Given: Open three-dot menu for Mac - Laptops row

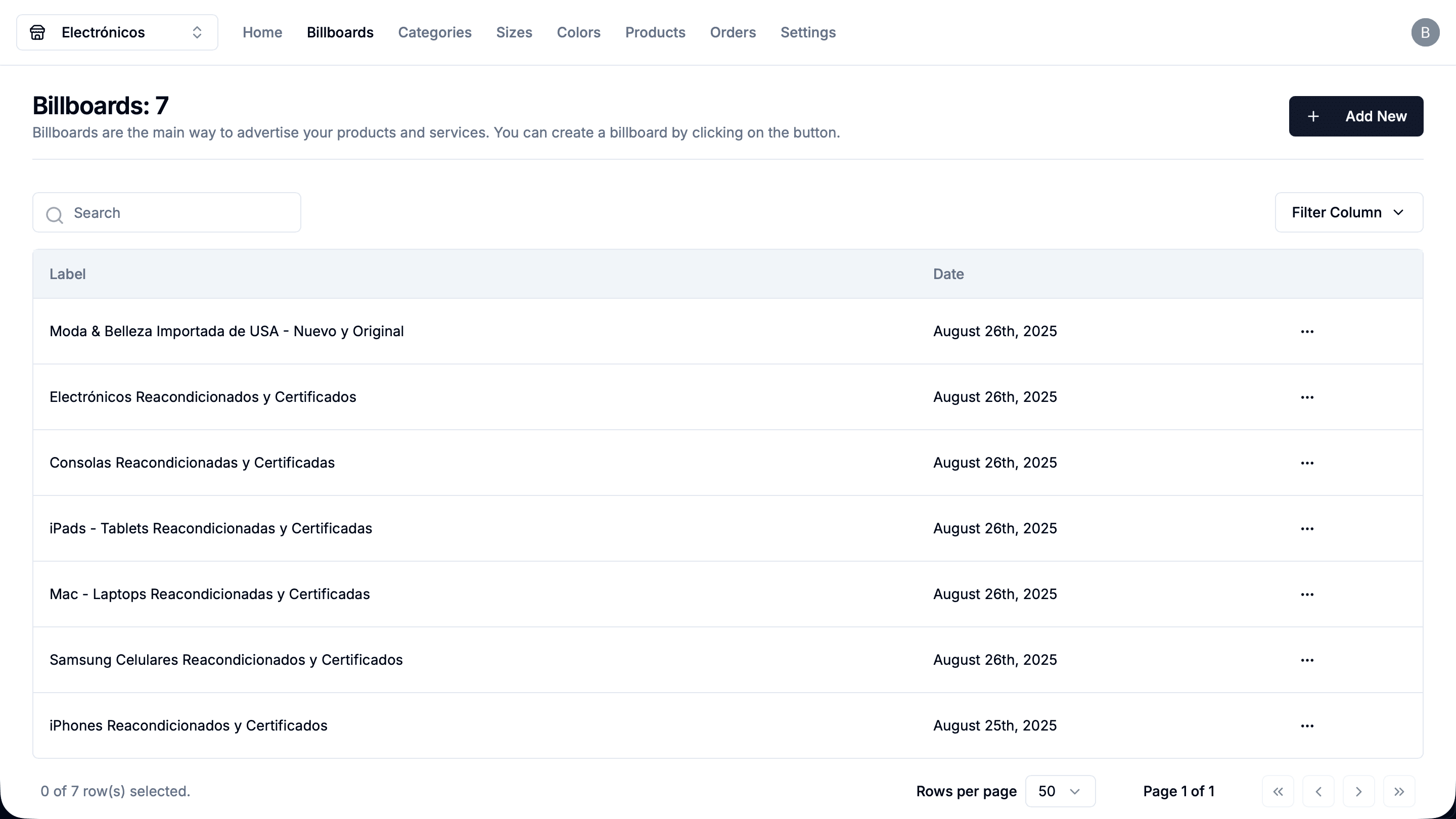Looking at the screenshot, I should pos(1307,595).
